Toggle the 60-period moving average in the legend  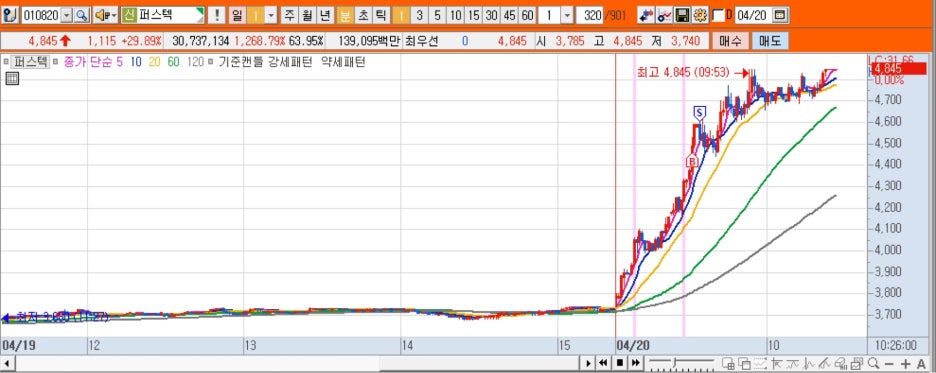(173, 61)
